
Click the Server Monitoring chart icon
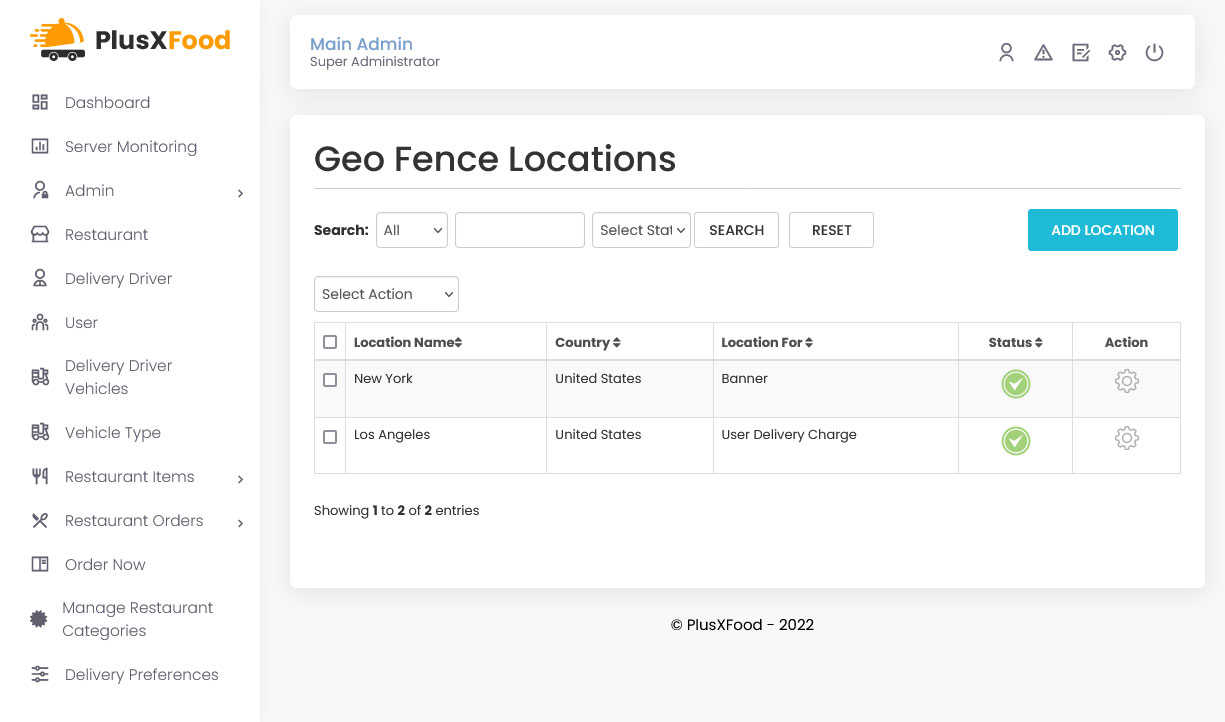[40, 146]
